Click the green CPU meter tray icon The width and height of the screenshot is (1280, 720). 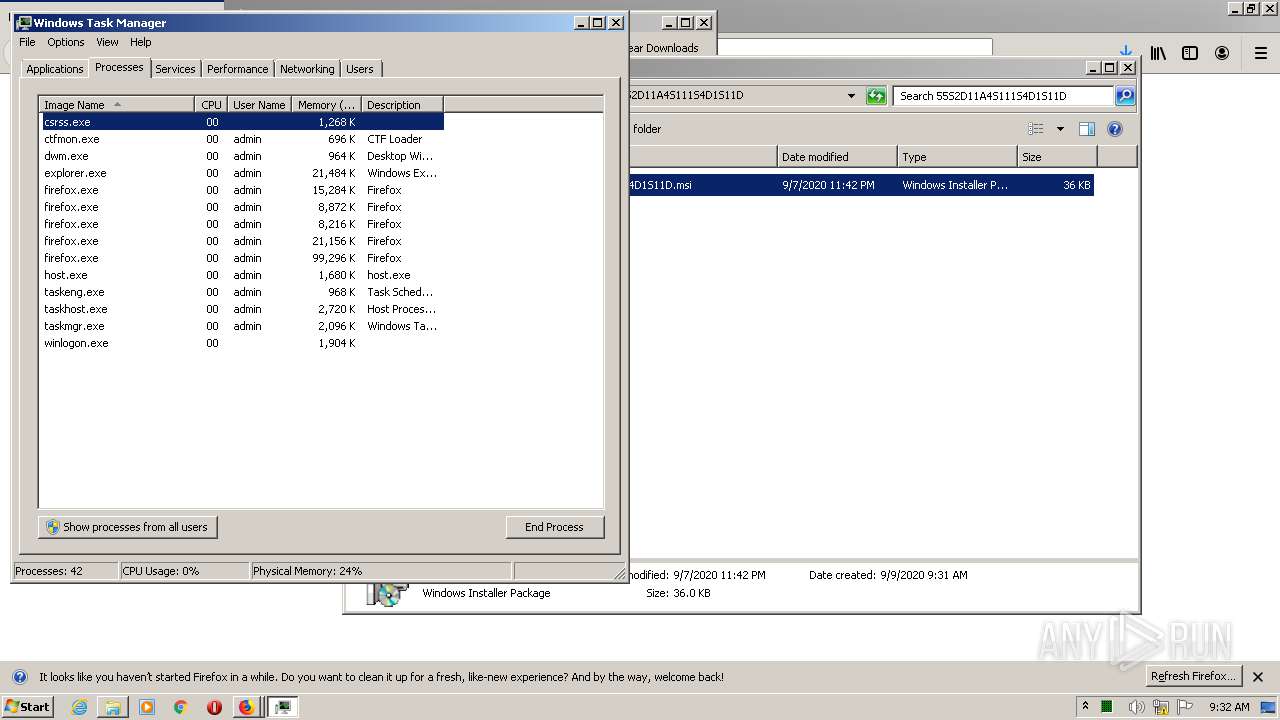pyautogui.click(x=1107, y=706)
